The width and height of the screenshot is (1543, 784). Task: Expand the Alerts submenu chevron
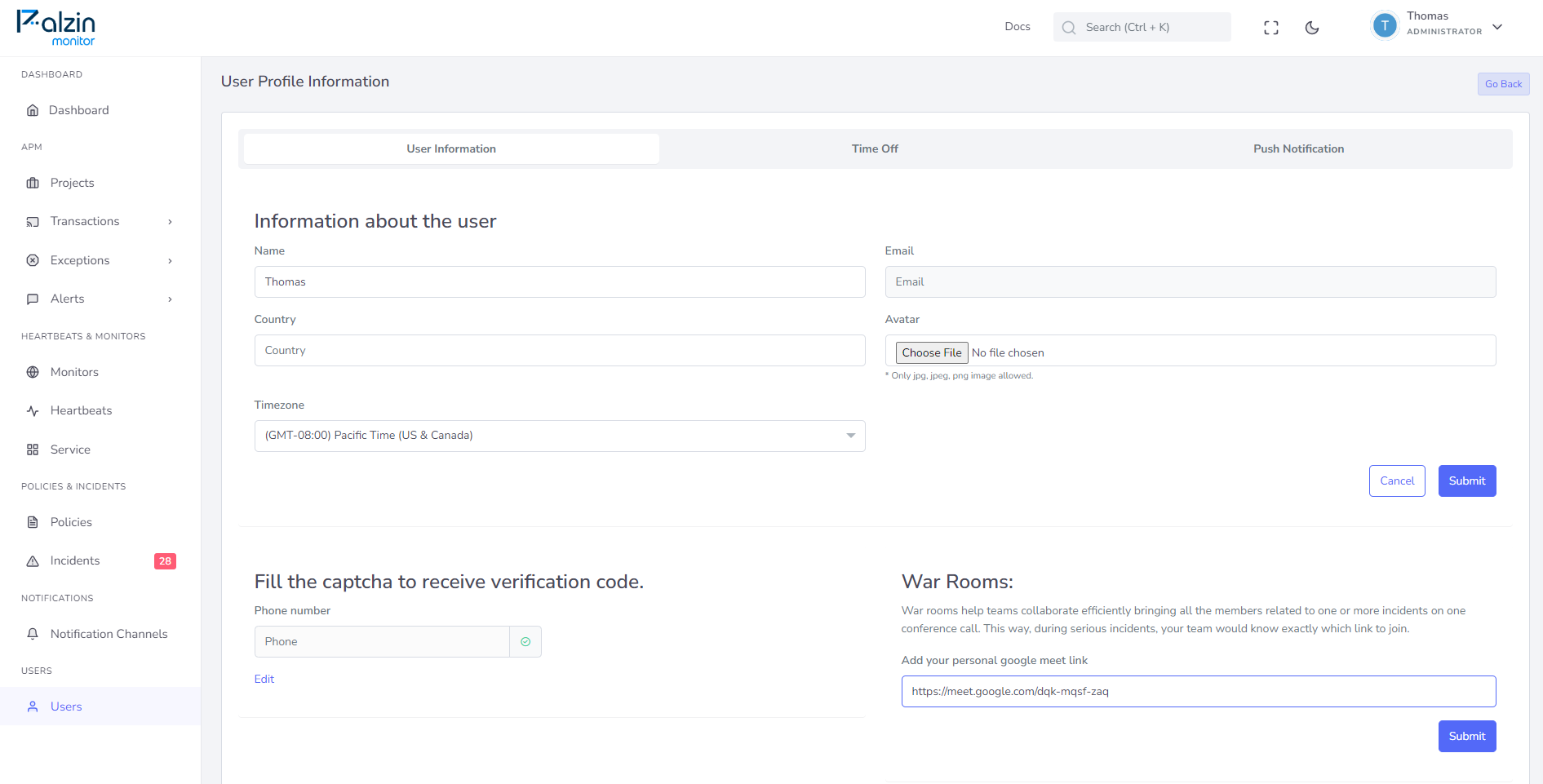click(x=170, y=299)
